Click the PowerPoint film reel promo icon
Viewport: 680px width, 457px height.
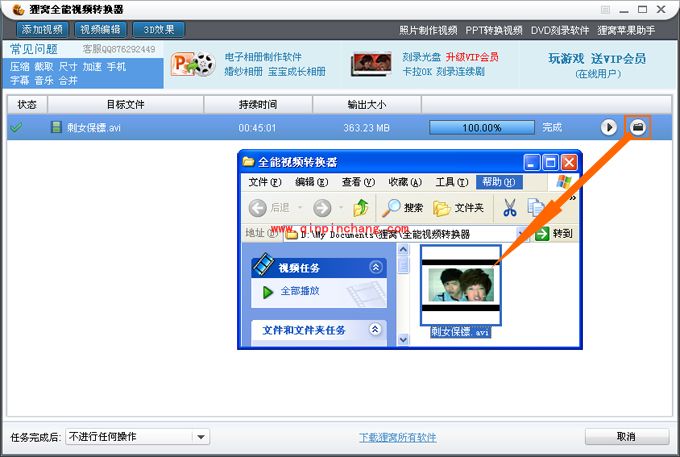[193, 65]
